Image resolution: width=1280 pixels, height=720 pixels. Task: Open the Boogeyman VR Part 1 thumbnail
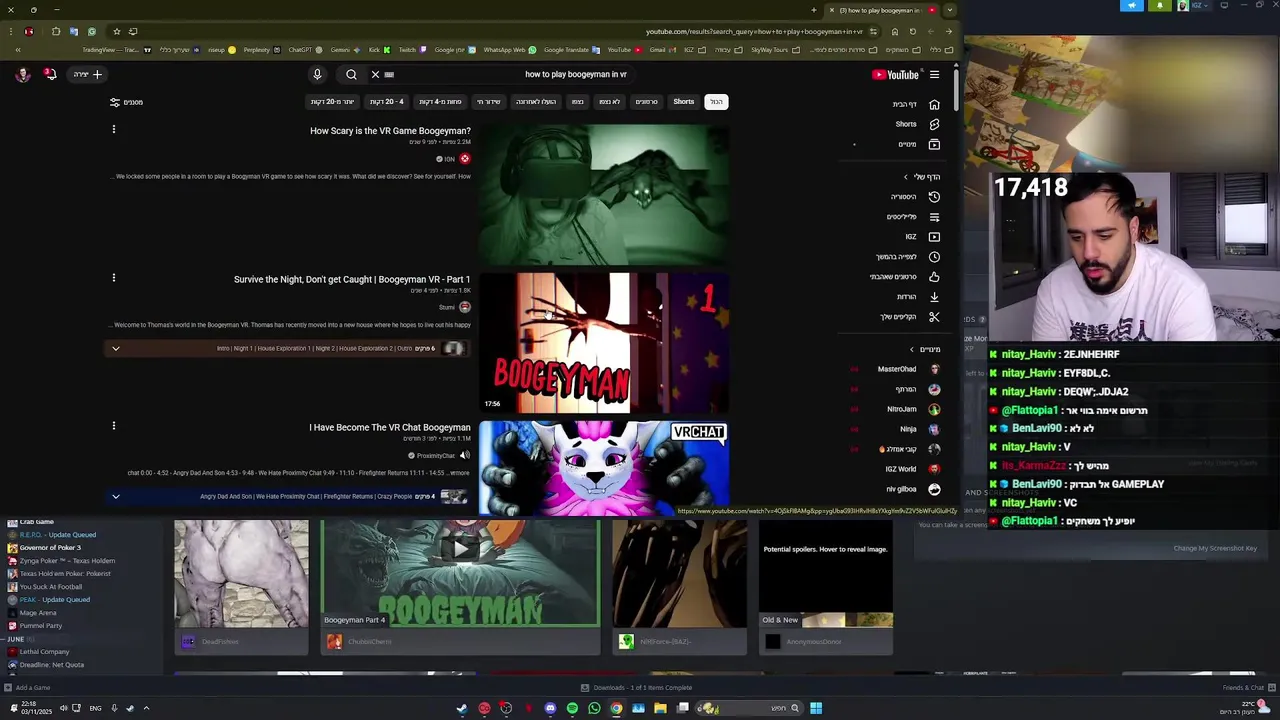[604, 342]
